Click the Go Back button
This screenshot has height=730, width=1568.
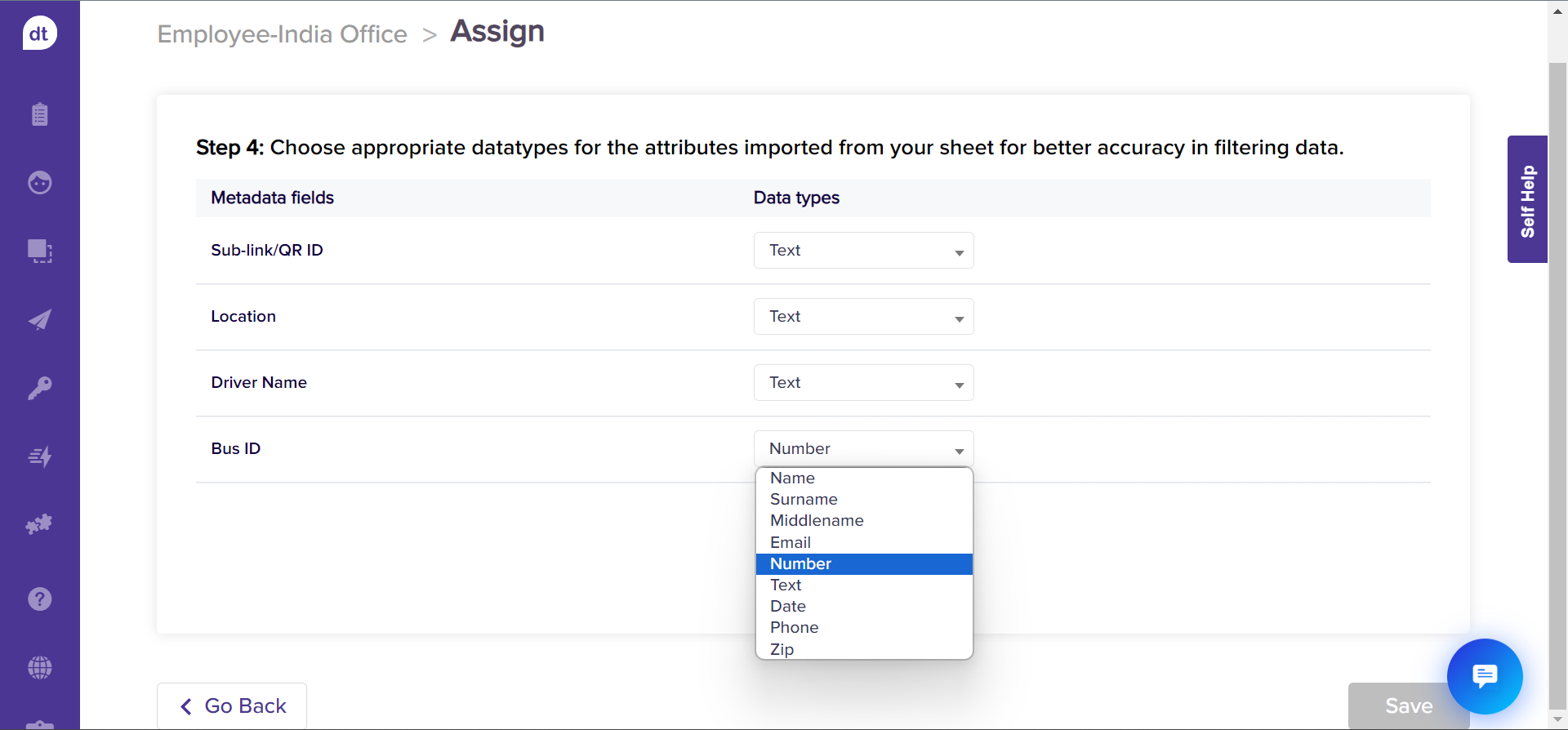(x=232, y=706)
